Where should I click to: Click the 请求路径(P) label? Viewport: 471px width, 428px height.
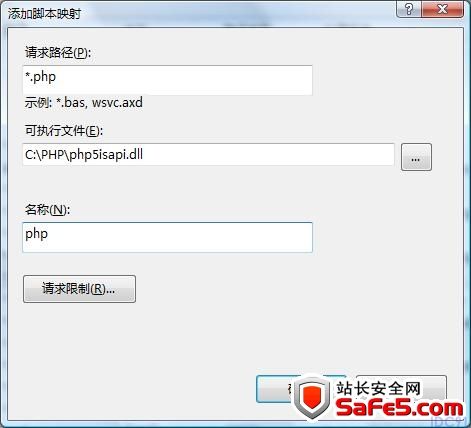pos(58,53)
